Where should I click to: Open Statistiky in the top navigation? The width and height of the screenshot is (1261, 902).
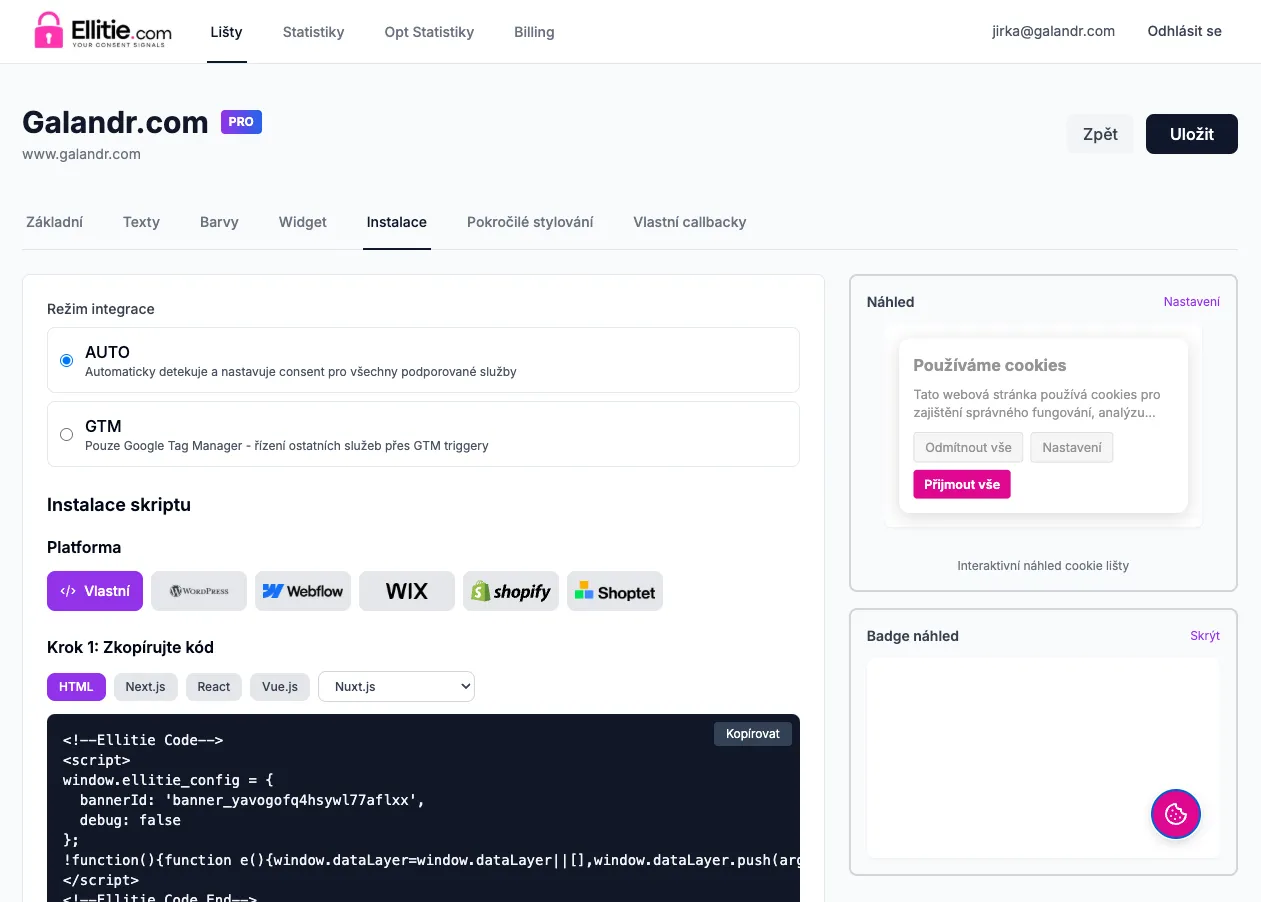(313, 31)
